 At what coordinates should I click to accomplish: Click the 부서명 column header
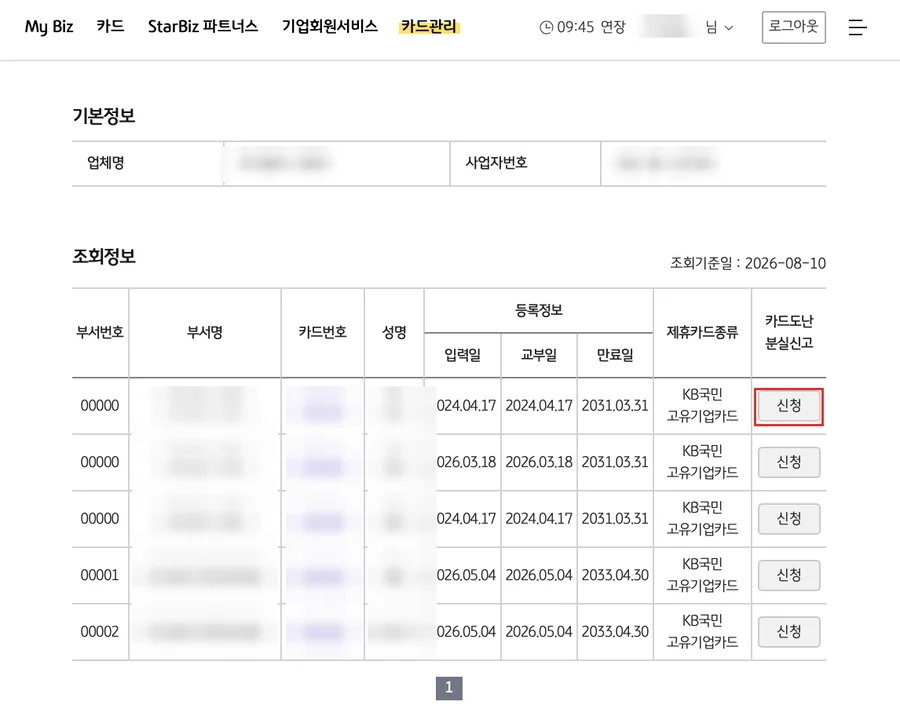pyautogui.click(x=205, y=332)
